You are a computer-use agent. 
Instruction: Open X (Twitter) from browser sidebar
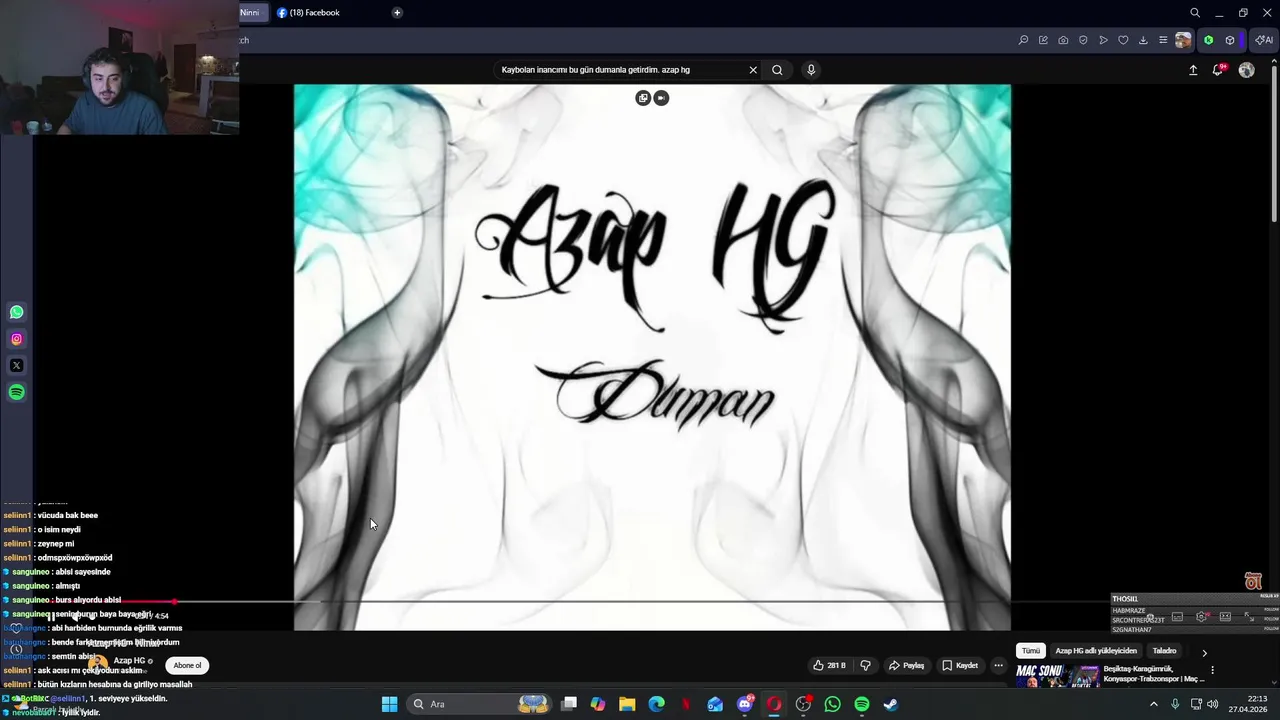click(16, 366)
